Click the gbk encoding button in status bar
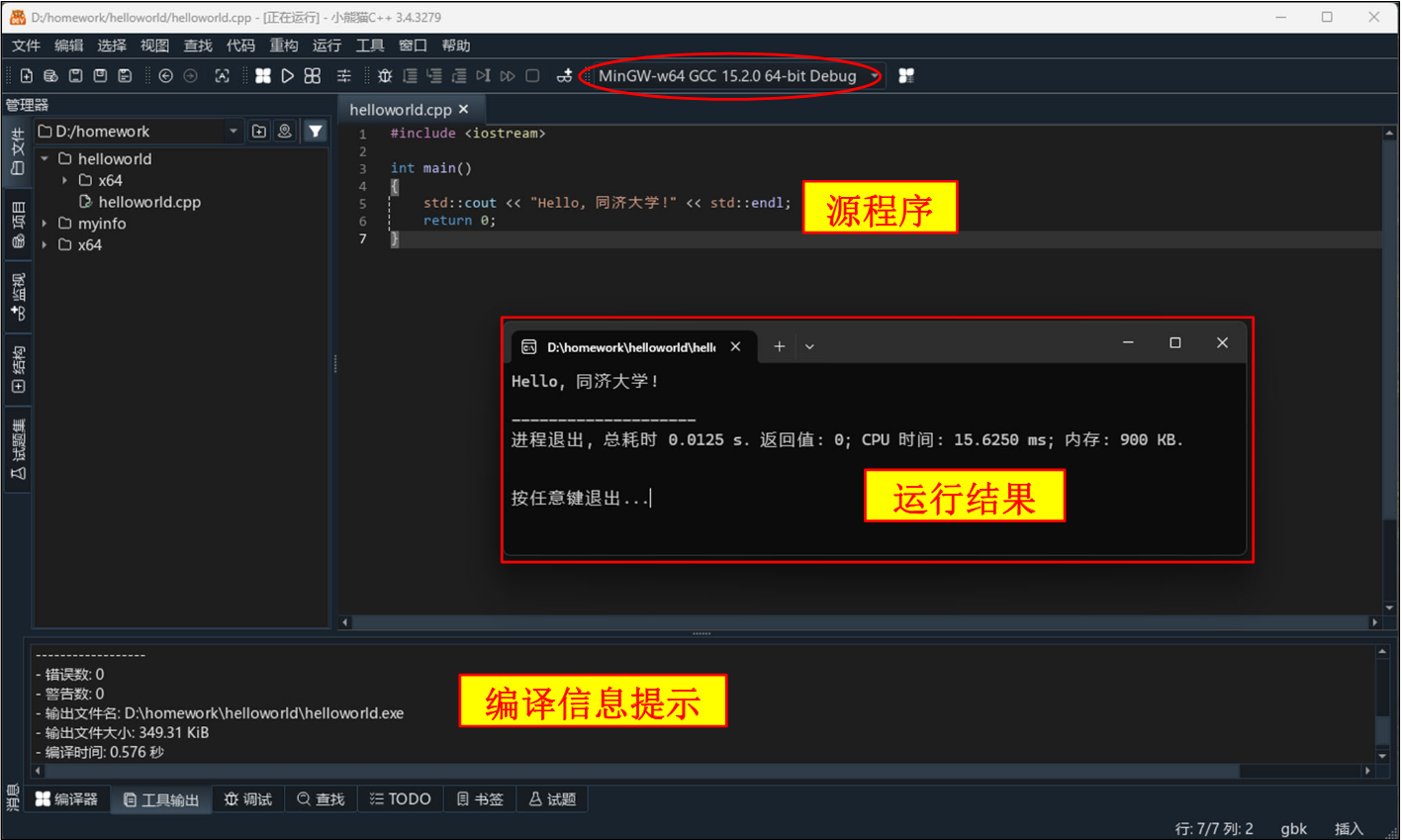Image resolution: width=1402 pixels, height=840 pixels. [1293, 828]
